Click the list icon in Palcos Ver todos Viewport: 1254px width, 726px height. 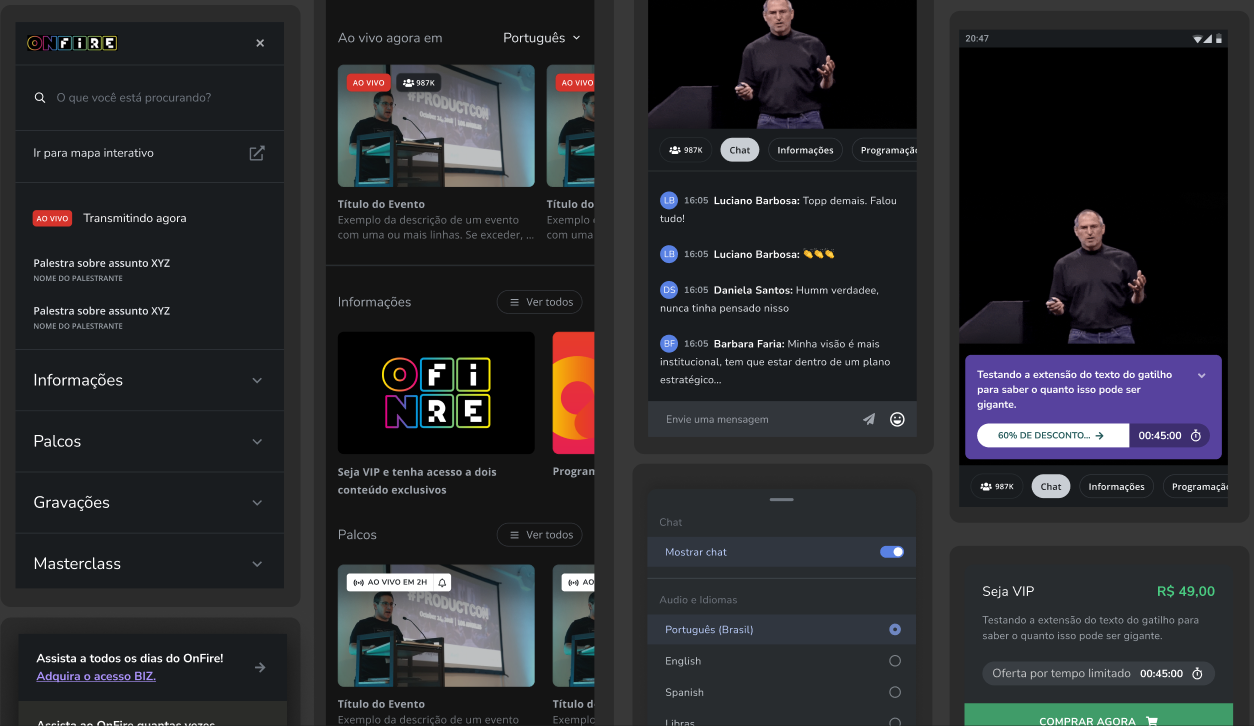click(x=515, y=535)
